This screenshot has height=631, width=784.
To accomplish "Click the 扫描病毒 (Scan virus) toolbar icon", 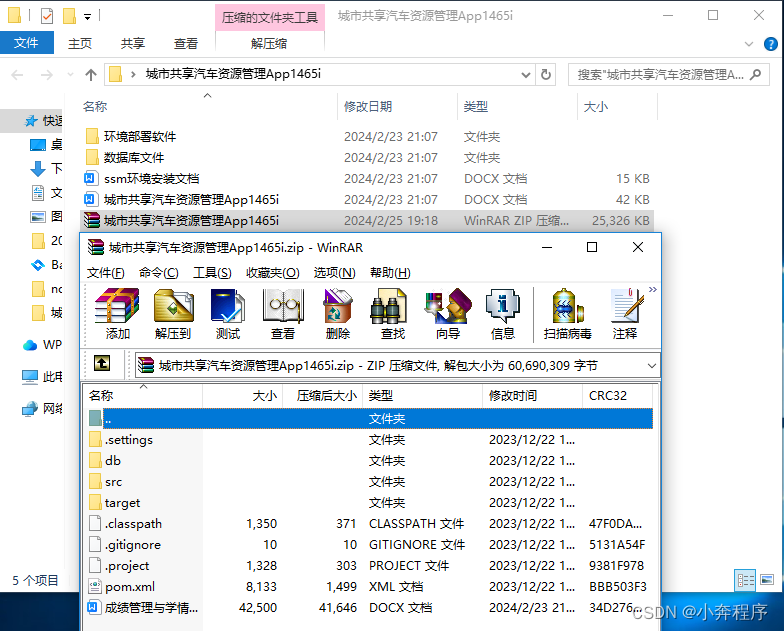I will click(x=568, y=314).
